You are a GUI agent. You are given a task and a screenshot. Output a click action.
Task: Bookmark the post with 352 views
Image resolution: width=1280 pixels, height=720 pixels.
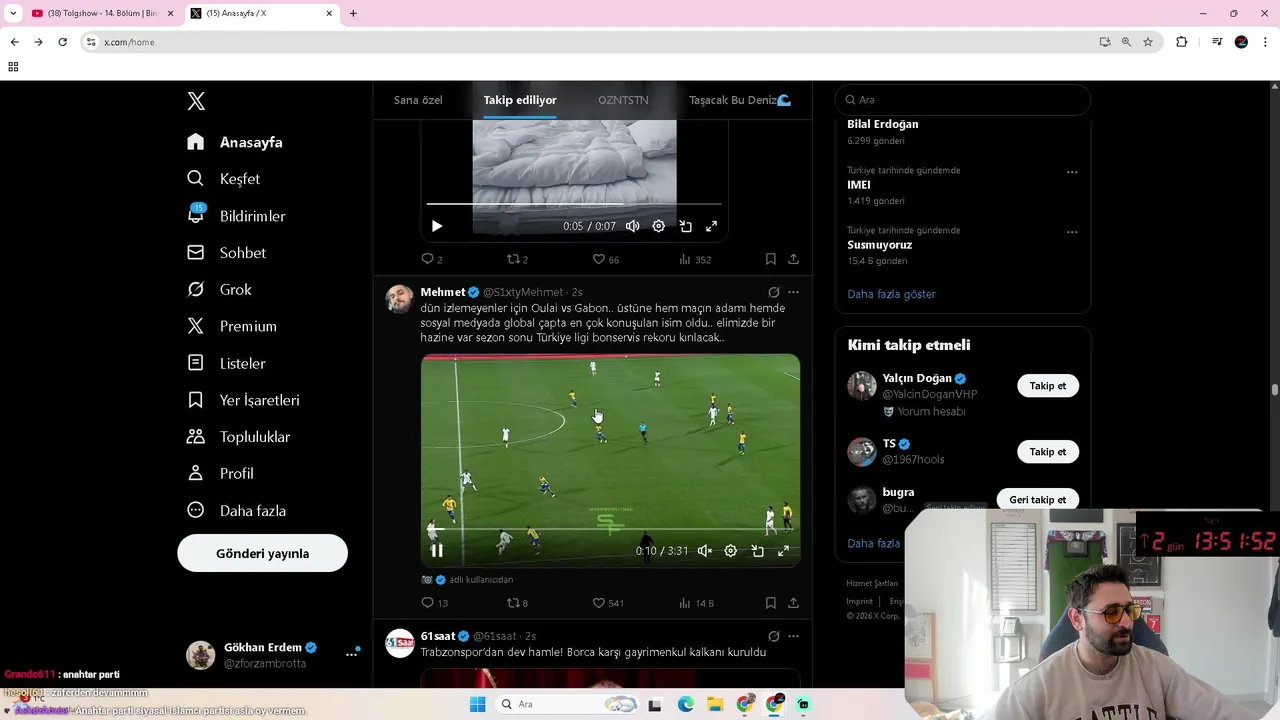pos(770,259)
